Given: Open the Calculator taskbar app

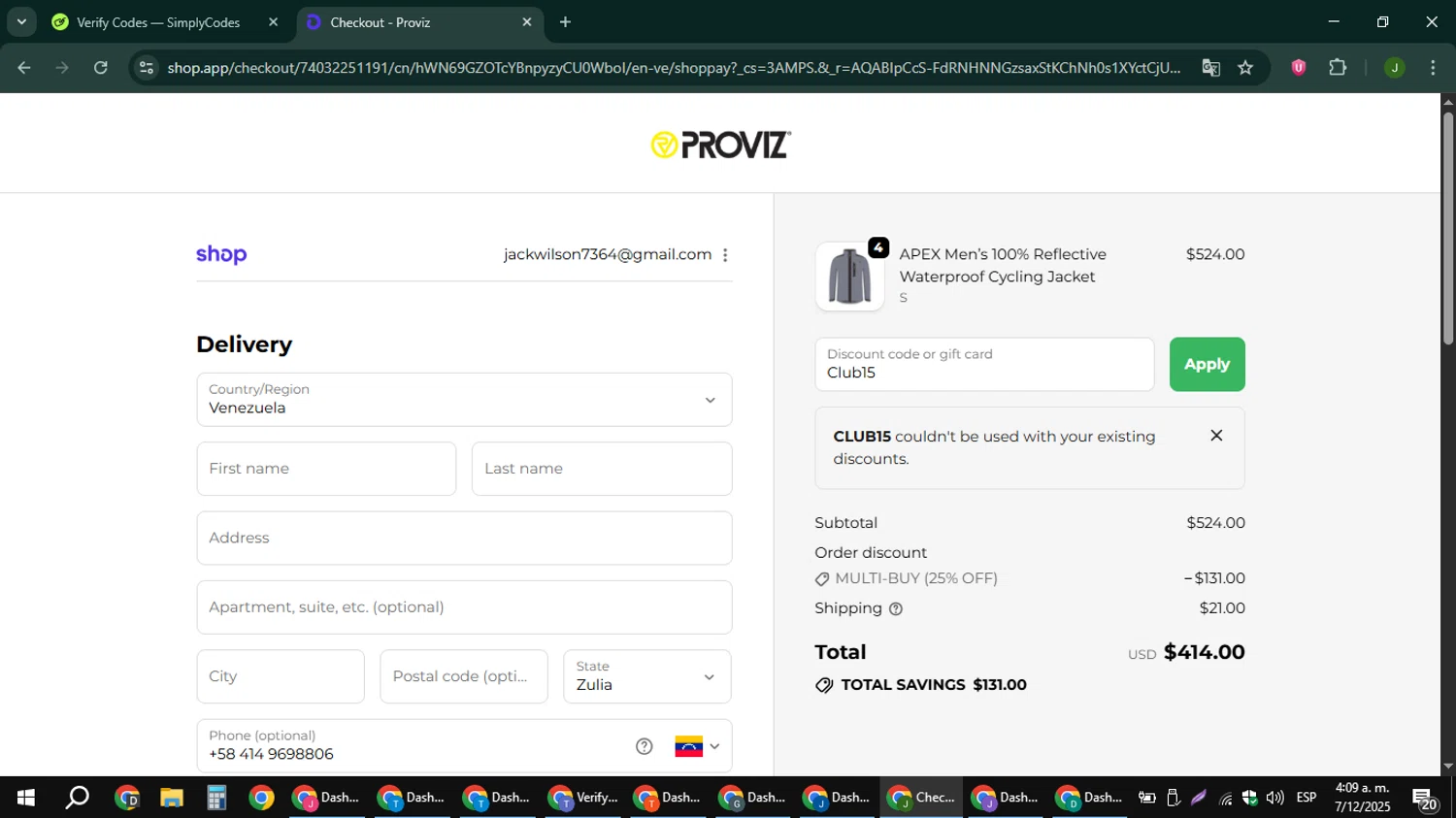Looking at the screenshot, I should pos(216,798).
